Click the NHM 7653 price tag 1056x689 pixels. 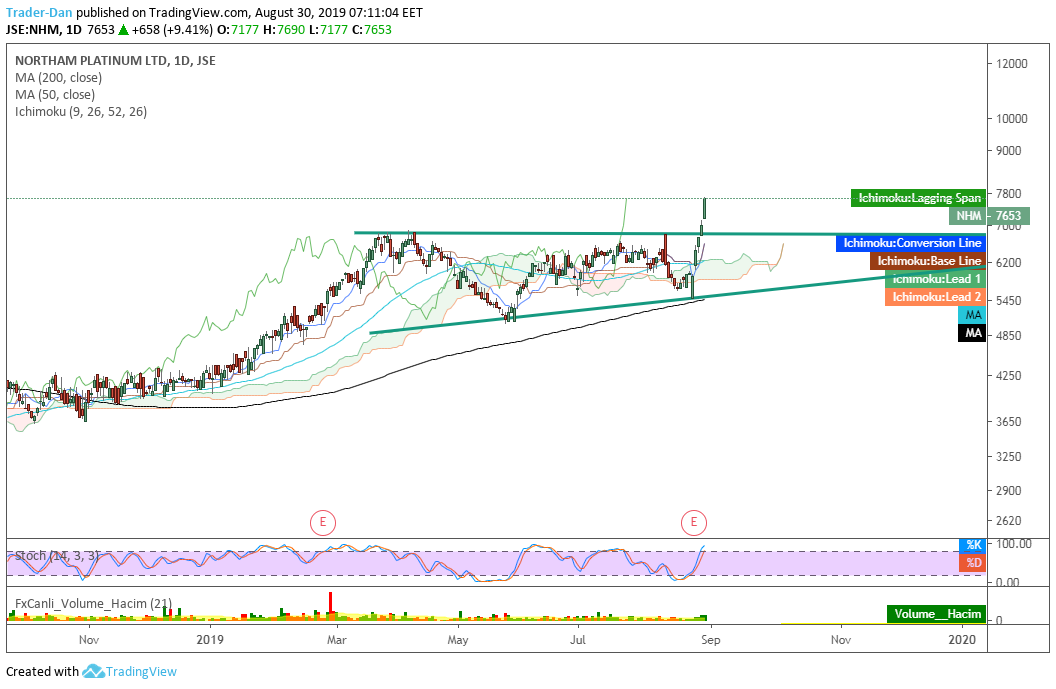click(989, 216)
